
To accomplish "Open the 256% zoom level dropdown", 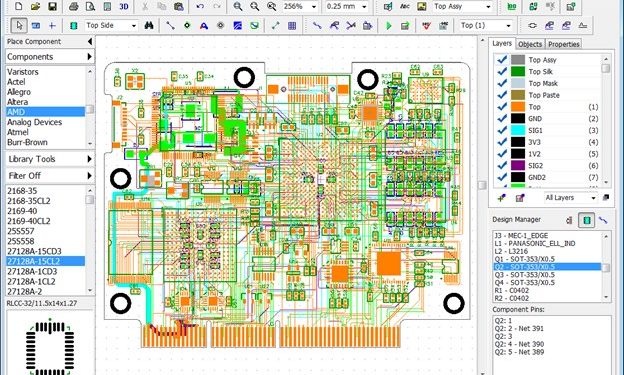I will point(314,7).
